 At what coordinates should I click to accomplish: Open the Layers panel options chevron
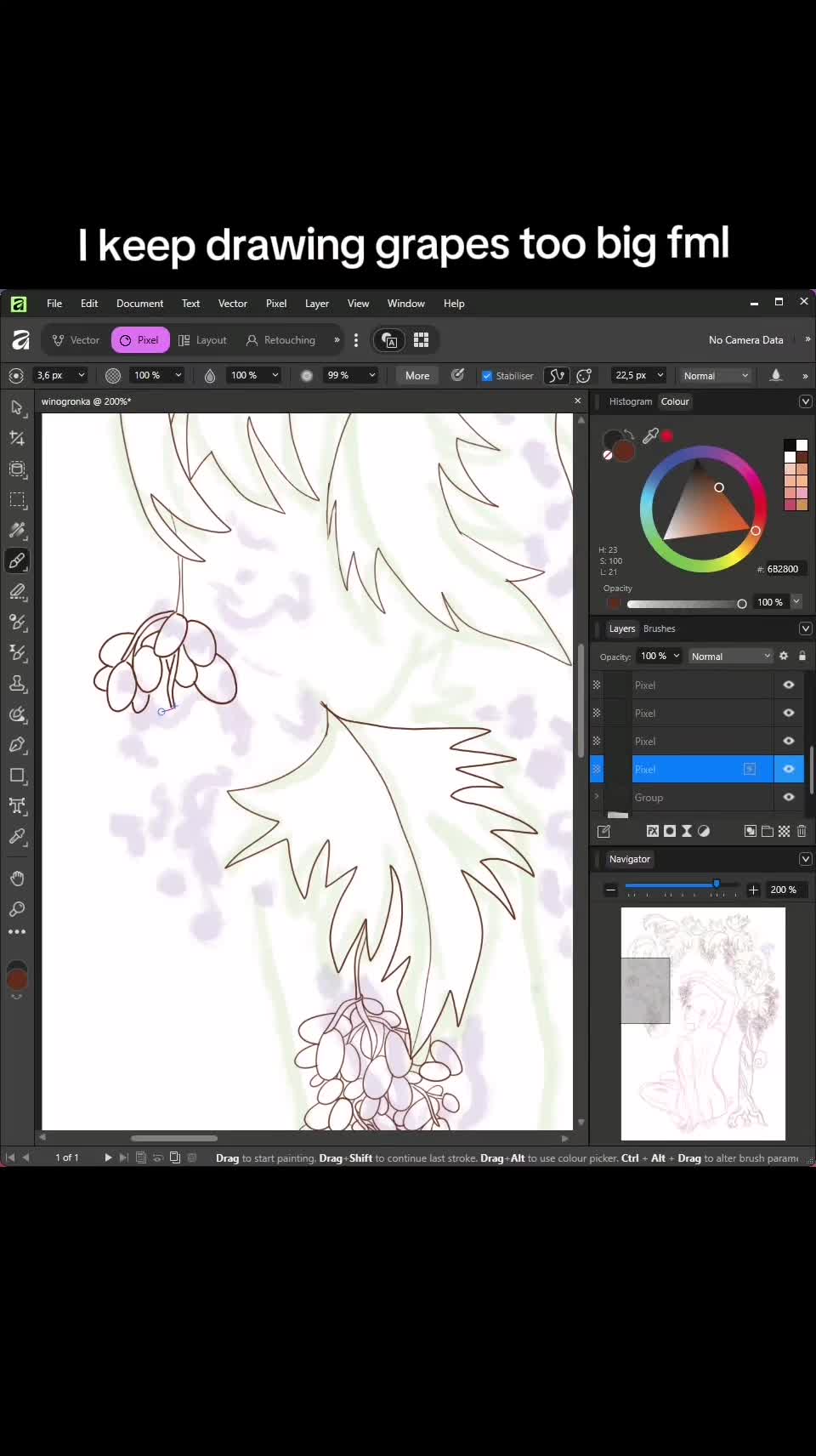click(805, 628)
